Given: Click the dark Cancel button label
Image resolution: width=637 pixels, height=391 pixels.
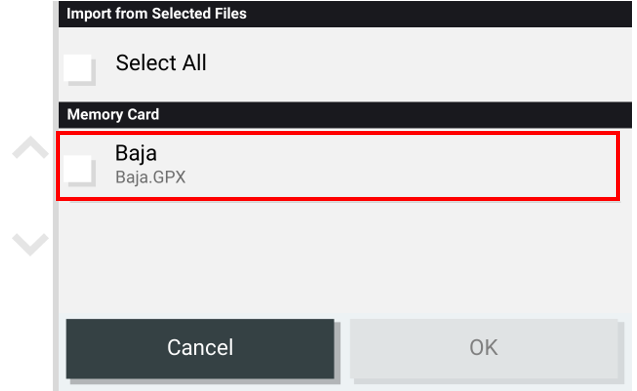Looking at the screenshot, I should 200,348.
